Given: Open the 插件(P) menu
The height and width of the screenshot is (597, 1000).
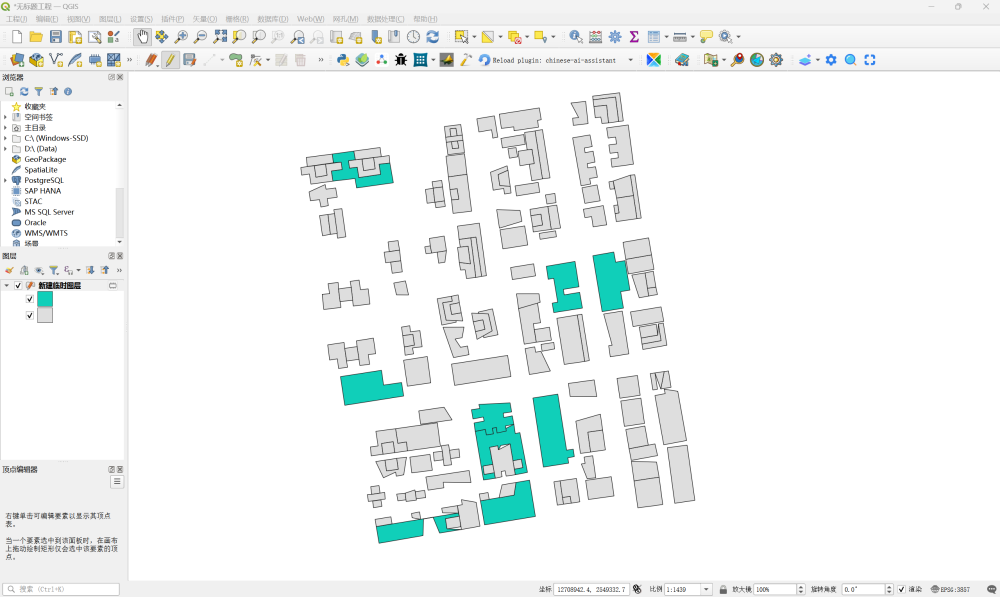Looking at the screenshot, I should coord(173,19).
